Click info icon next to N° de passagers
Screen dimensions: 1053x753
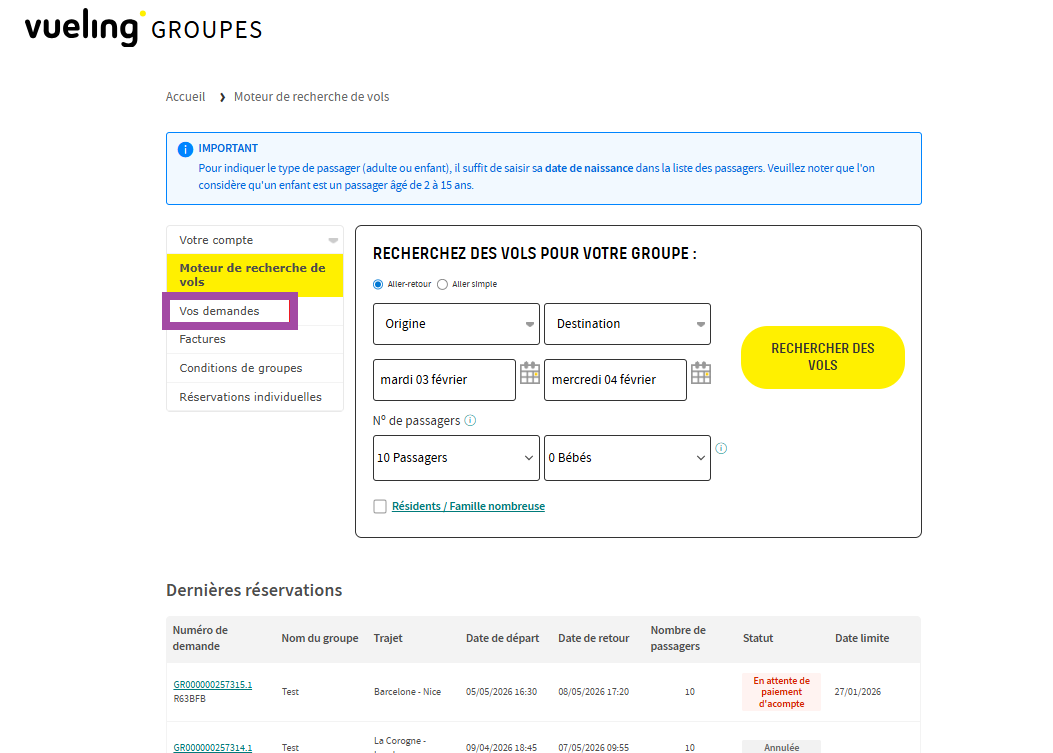[470, 421]
